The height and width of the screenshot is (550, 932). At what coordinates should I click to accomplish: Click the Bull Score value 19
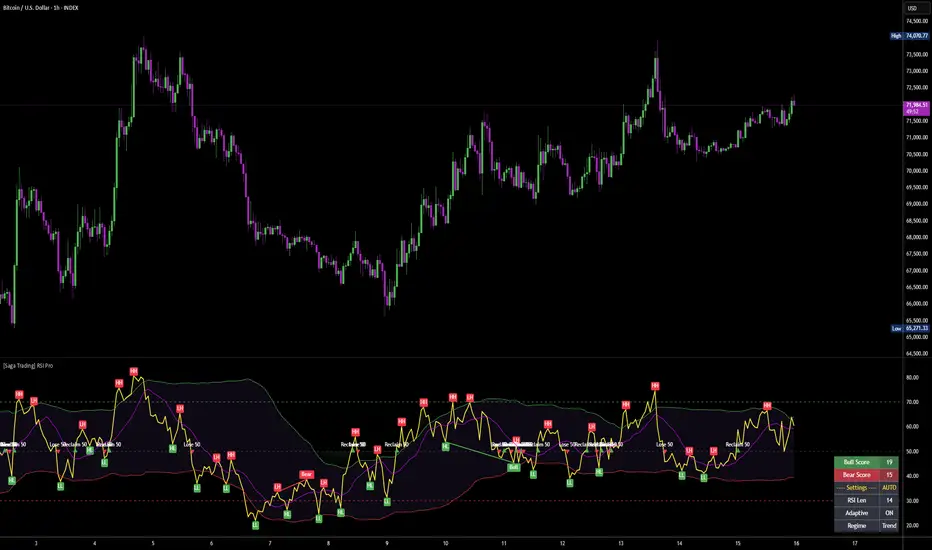[889, 462]
